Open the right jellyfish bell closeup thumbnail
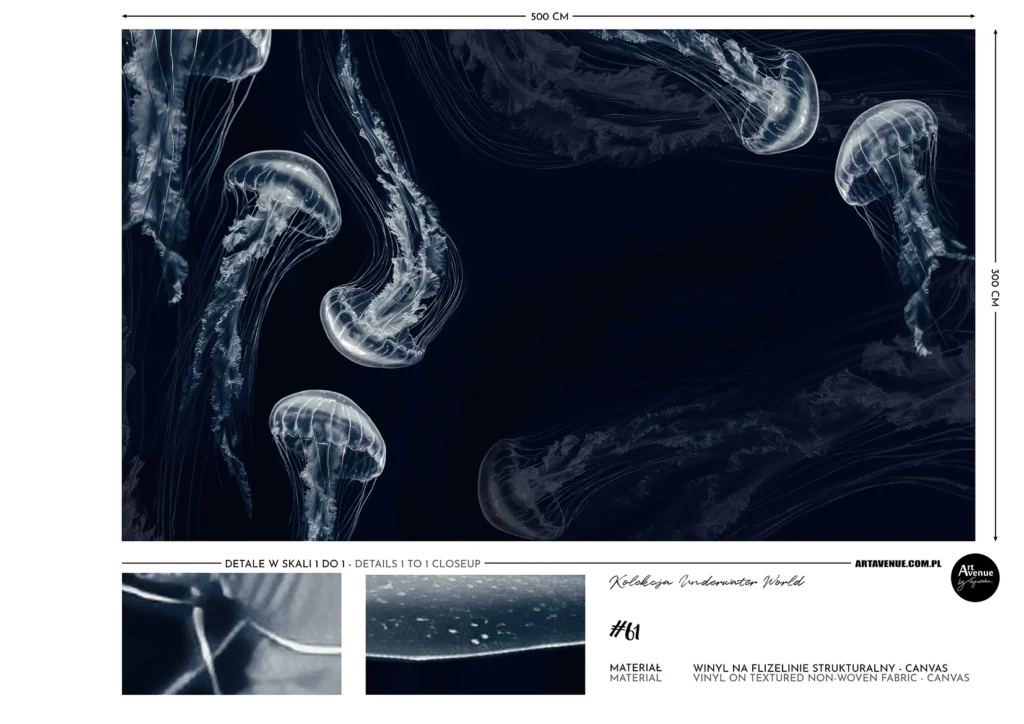 point(475,634)
